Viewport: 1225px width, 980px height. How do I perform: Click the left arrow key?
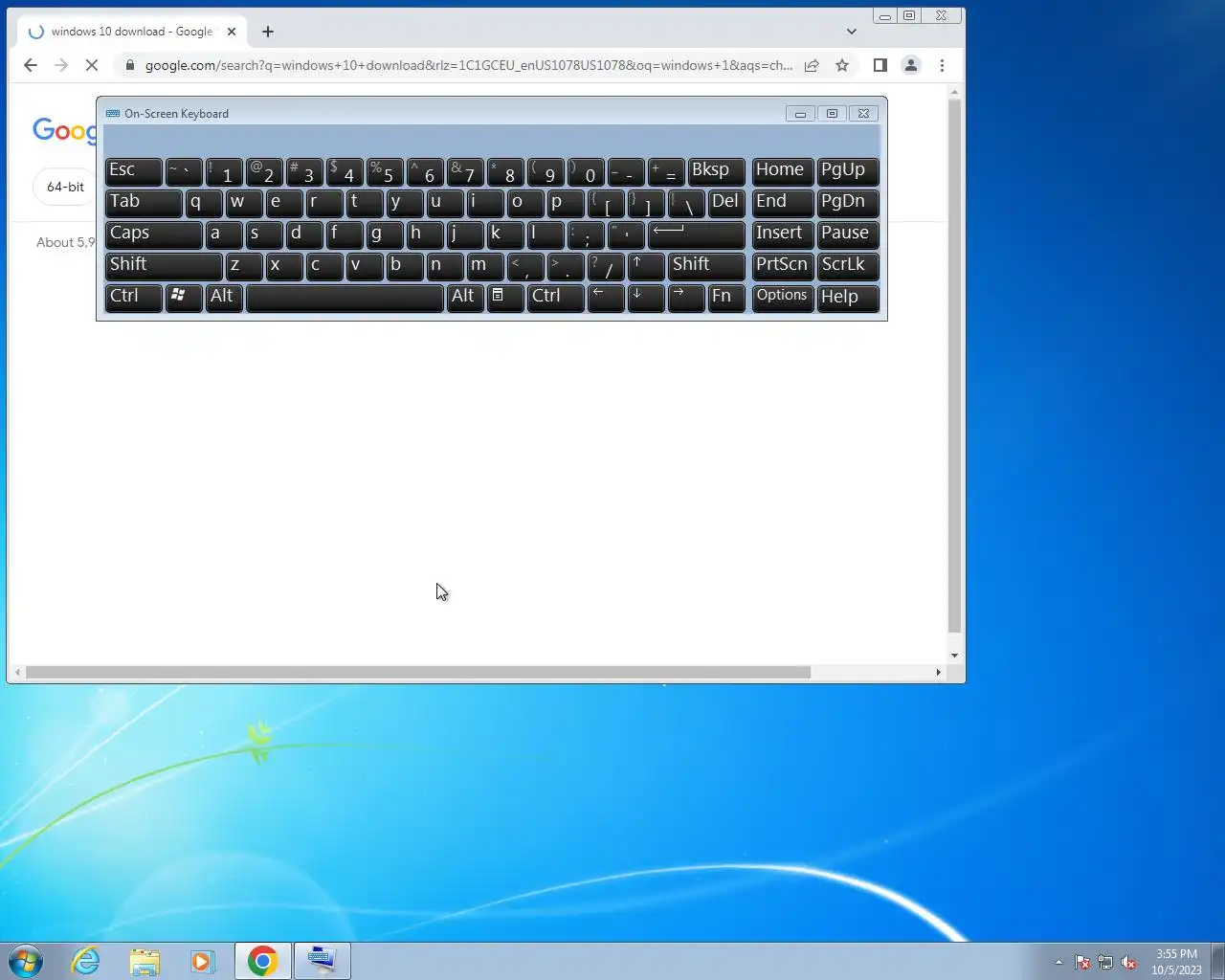(606, 298)
